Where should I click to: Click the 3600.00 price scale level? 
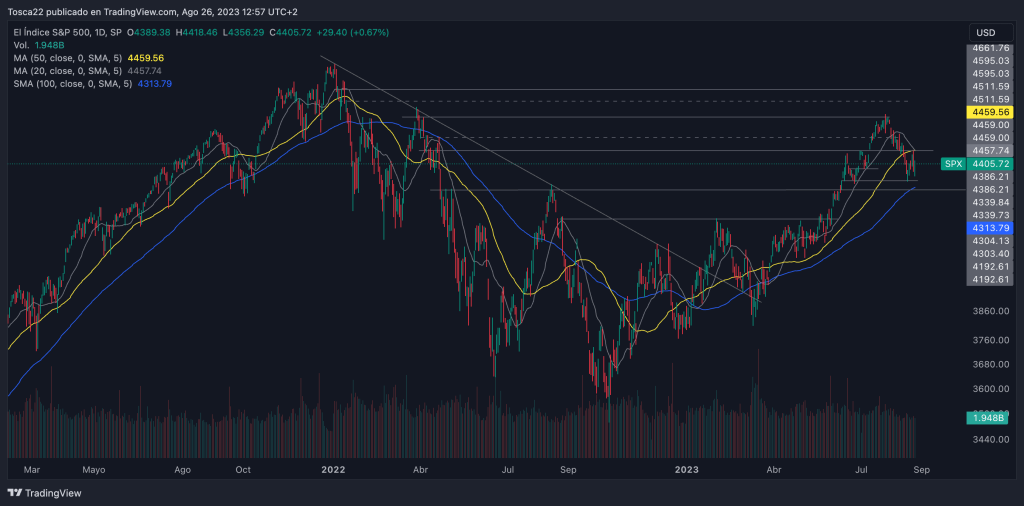tap(989, 389)
